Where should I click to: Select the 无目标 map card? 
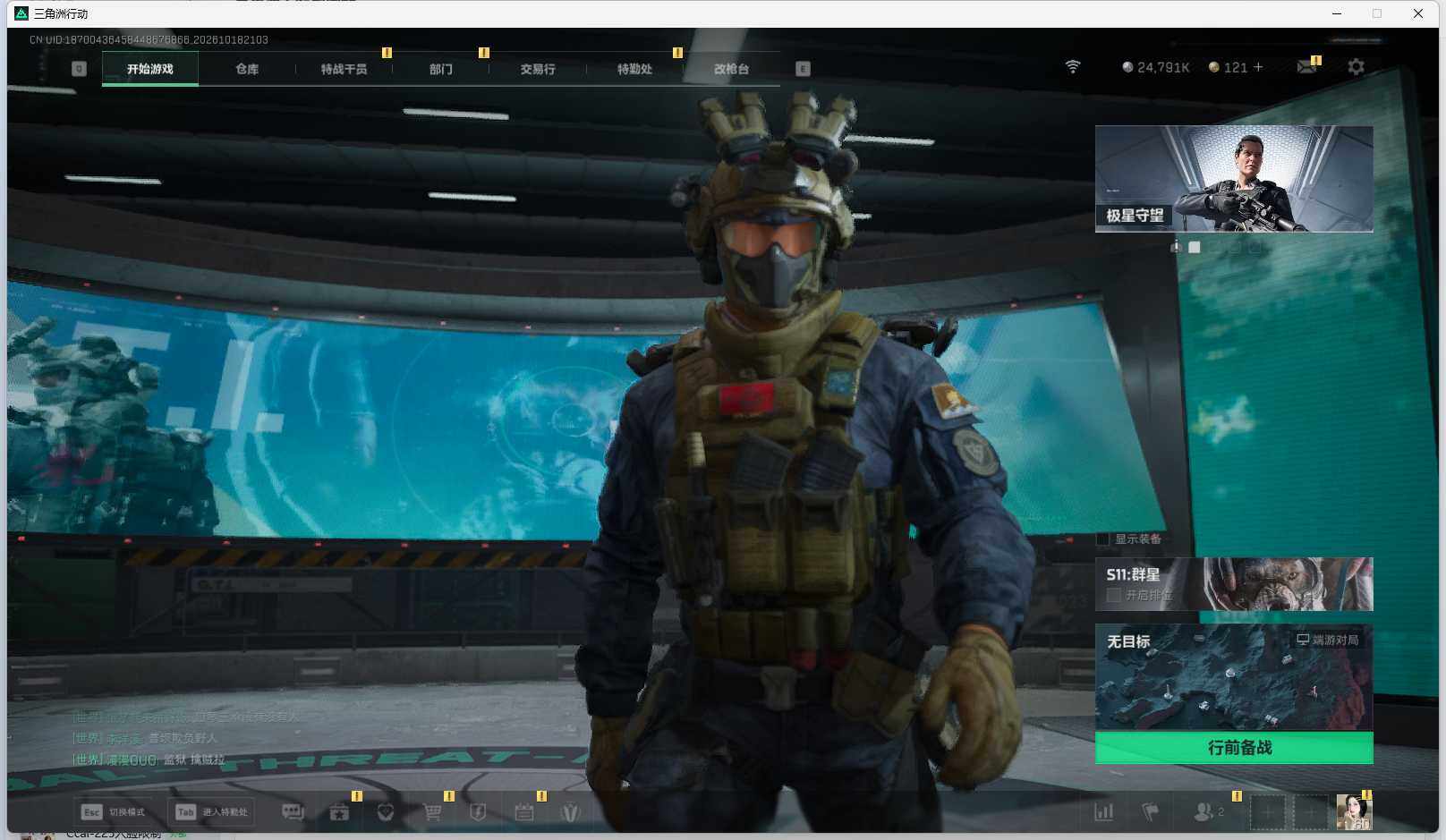(1234, 677)
